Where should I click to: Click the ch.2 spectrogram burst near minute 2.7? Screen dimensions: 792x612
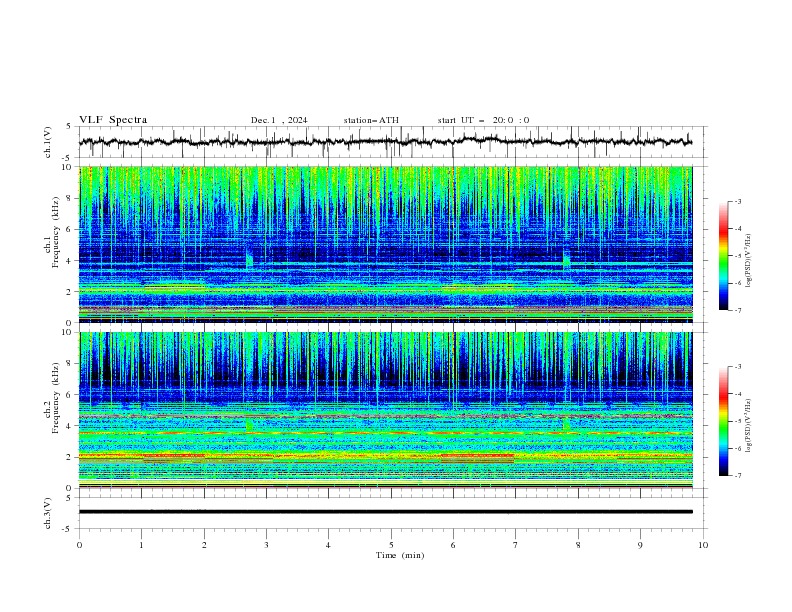point(249,424)
